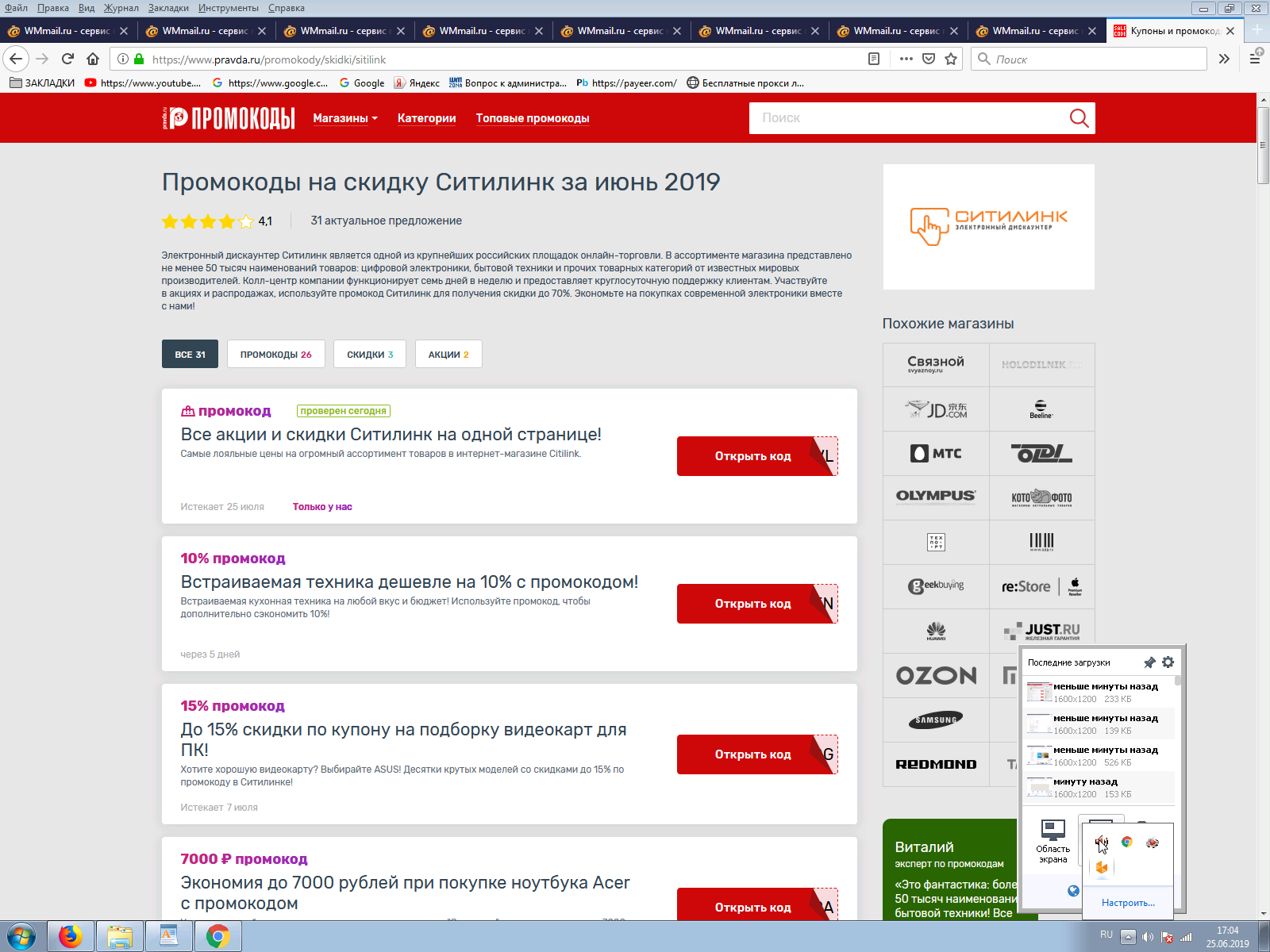Toggle reader view in the address bar
Image resolution: width=1270 pixels, height=952 pixels.
(x=874, y=59)
